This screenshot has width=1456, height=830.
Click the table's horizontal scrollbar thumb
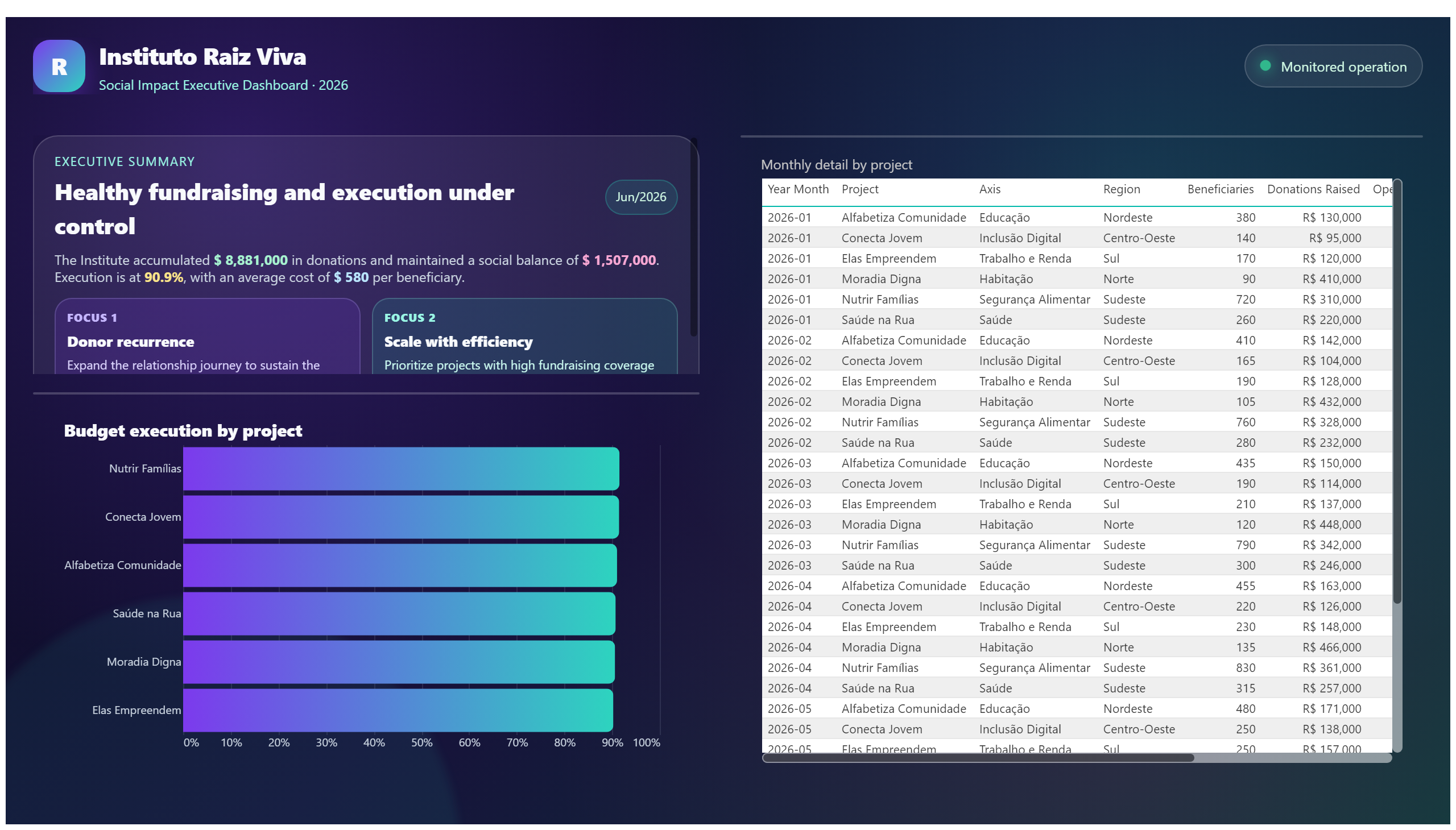pos(978,758)
